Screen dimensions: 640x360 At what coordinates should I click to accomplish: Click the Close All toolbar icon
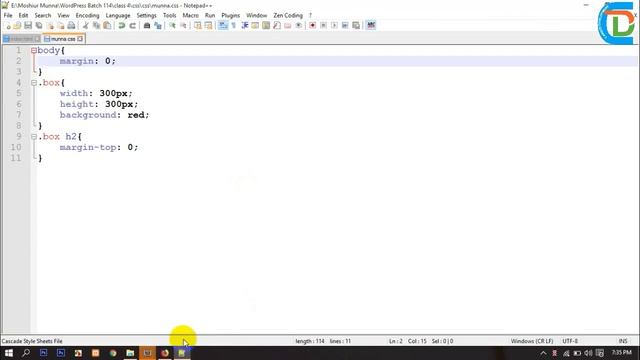(x=60, y=26)
